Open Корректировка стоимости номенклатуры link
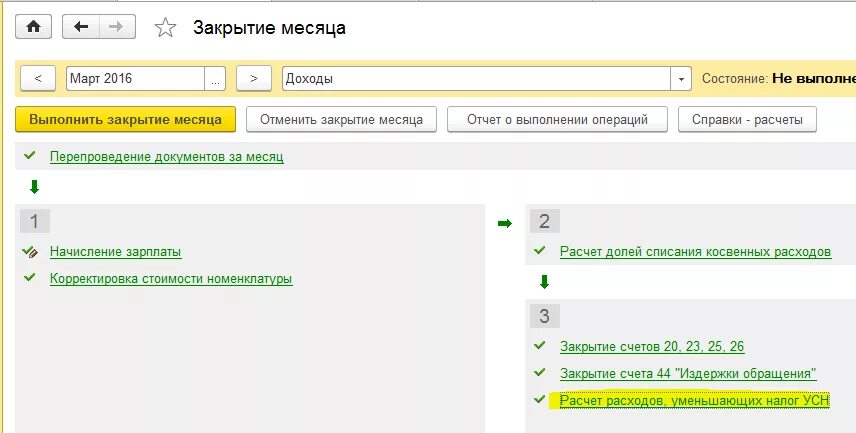Image resolution: width=856 pixels, height=433 pixels. click(x=171, y=278)
